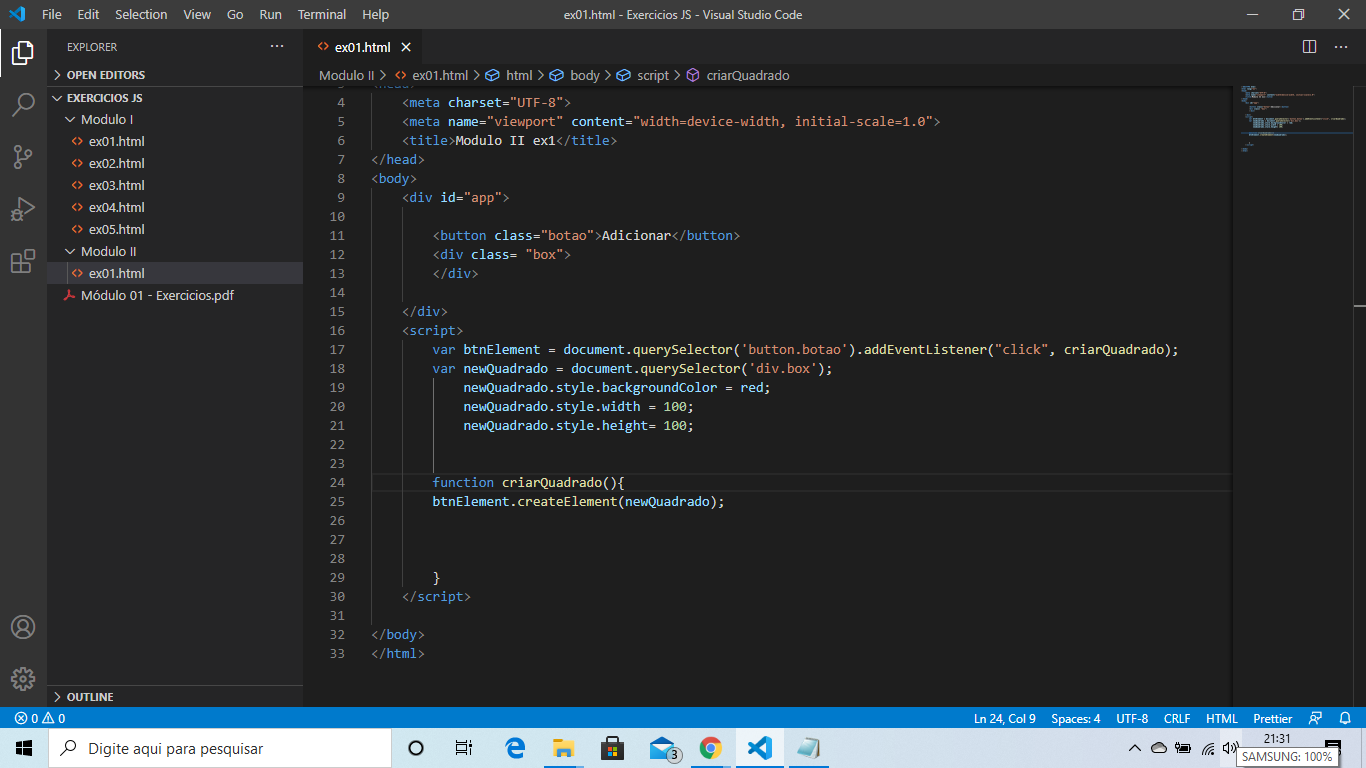Screen dimensions: 1366x768
Task: Click the Windows taskbar search box
Action: coord(220,748)
